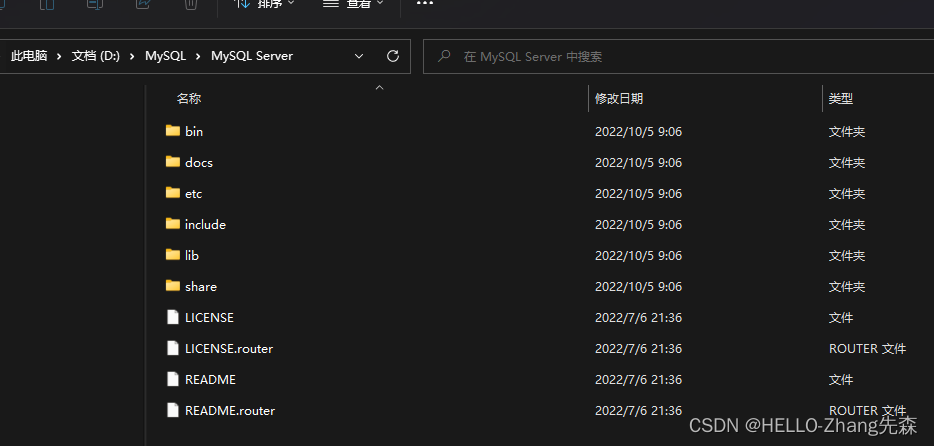Open the three-dot more options menu
Screen dimensions: 934x446
pos(425,4)
